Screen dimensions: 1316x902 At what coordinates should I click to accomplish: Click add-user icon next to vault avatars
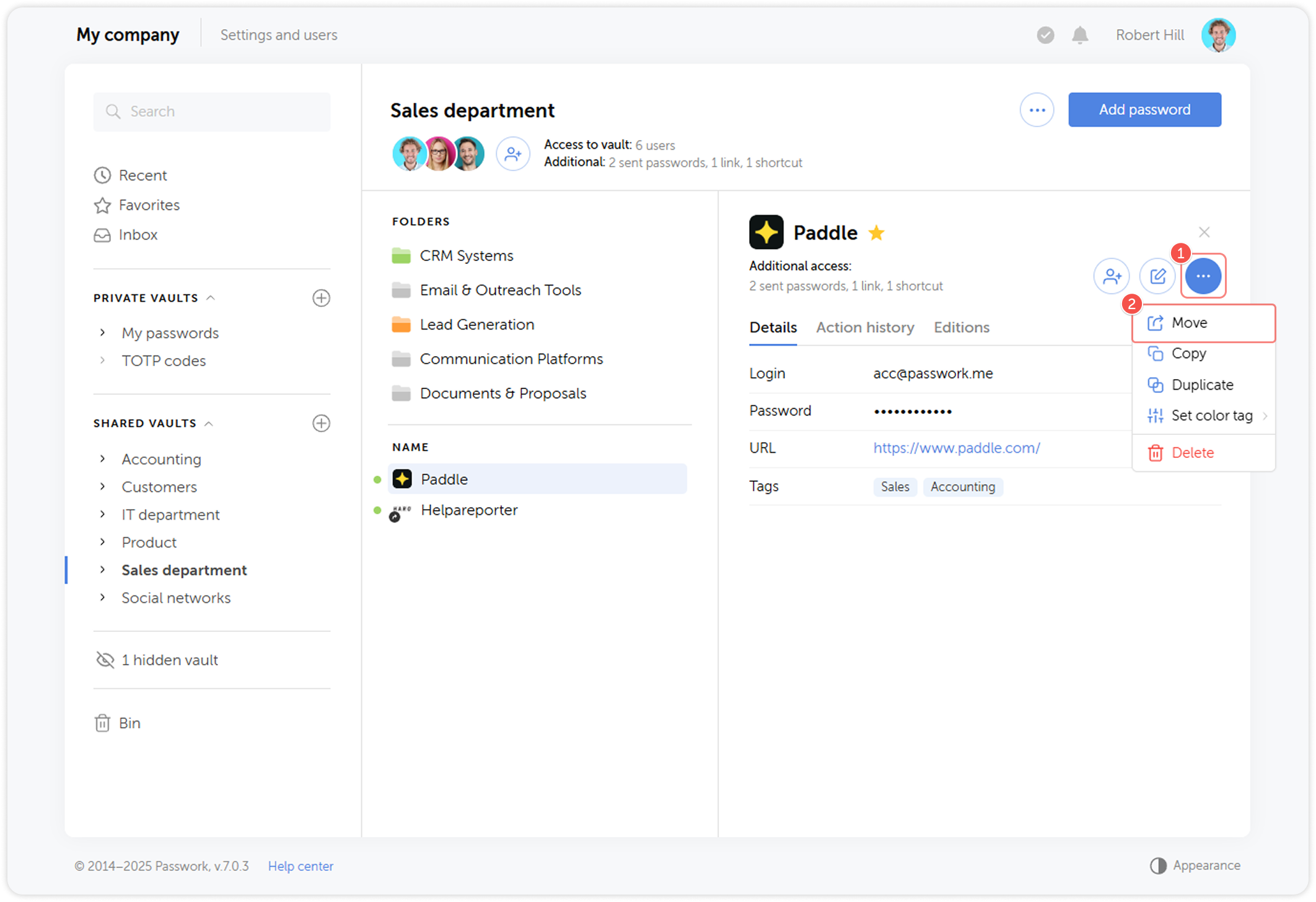(512, 154)
